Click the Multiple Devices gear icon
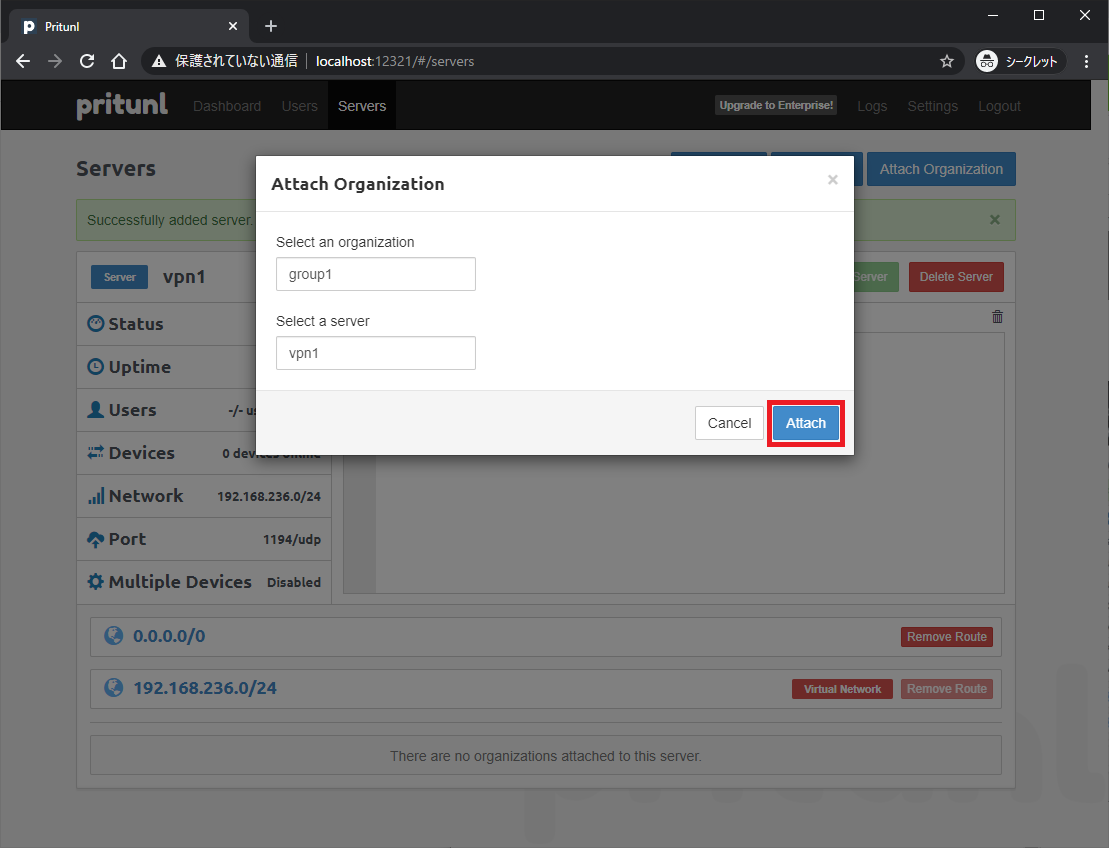 pyautogui.click(x=95, y=582)
